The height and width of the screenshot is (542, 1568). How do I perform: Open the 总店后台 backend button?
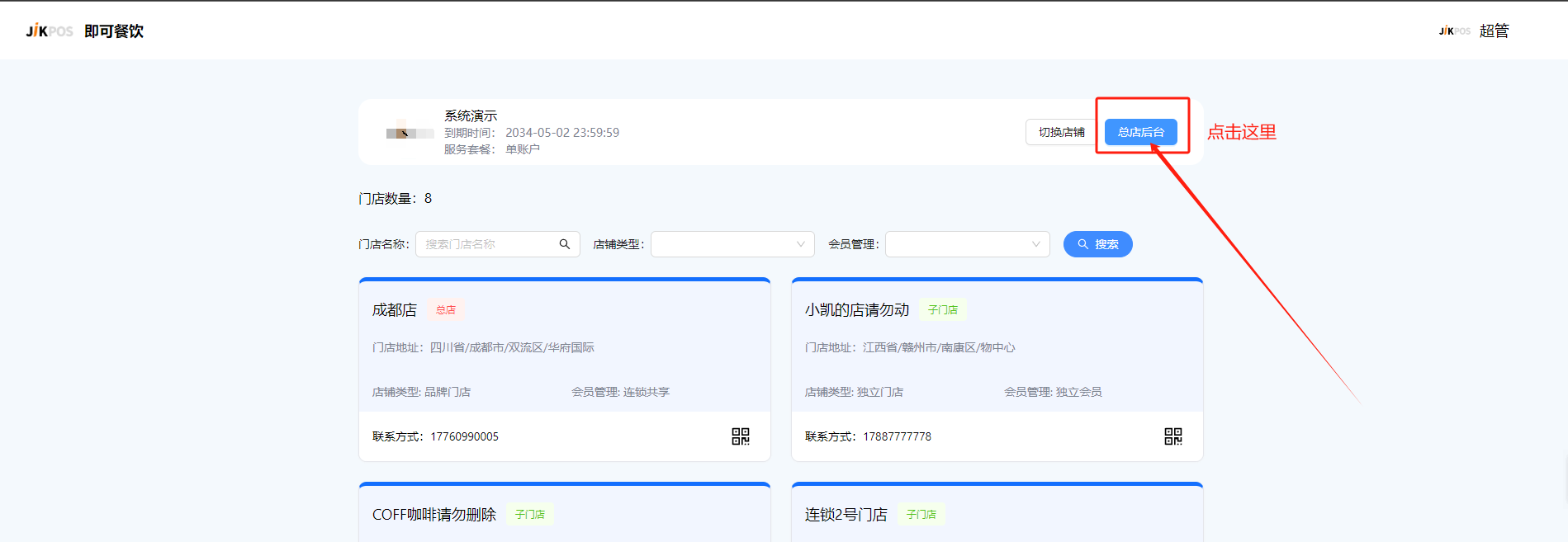coord(1140,132)
